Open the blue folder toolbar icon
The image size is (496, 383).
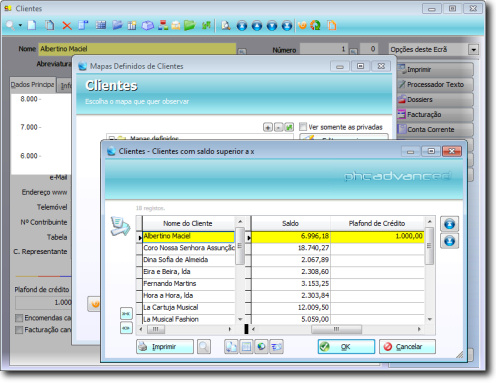click(x=117, y=25)
